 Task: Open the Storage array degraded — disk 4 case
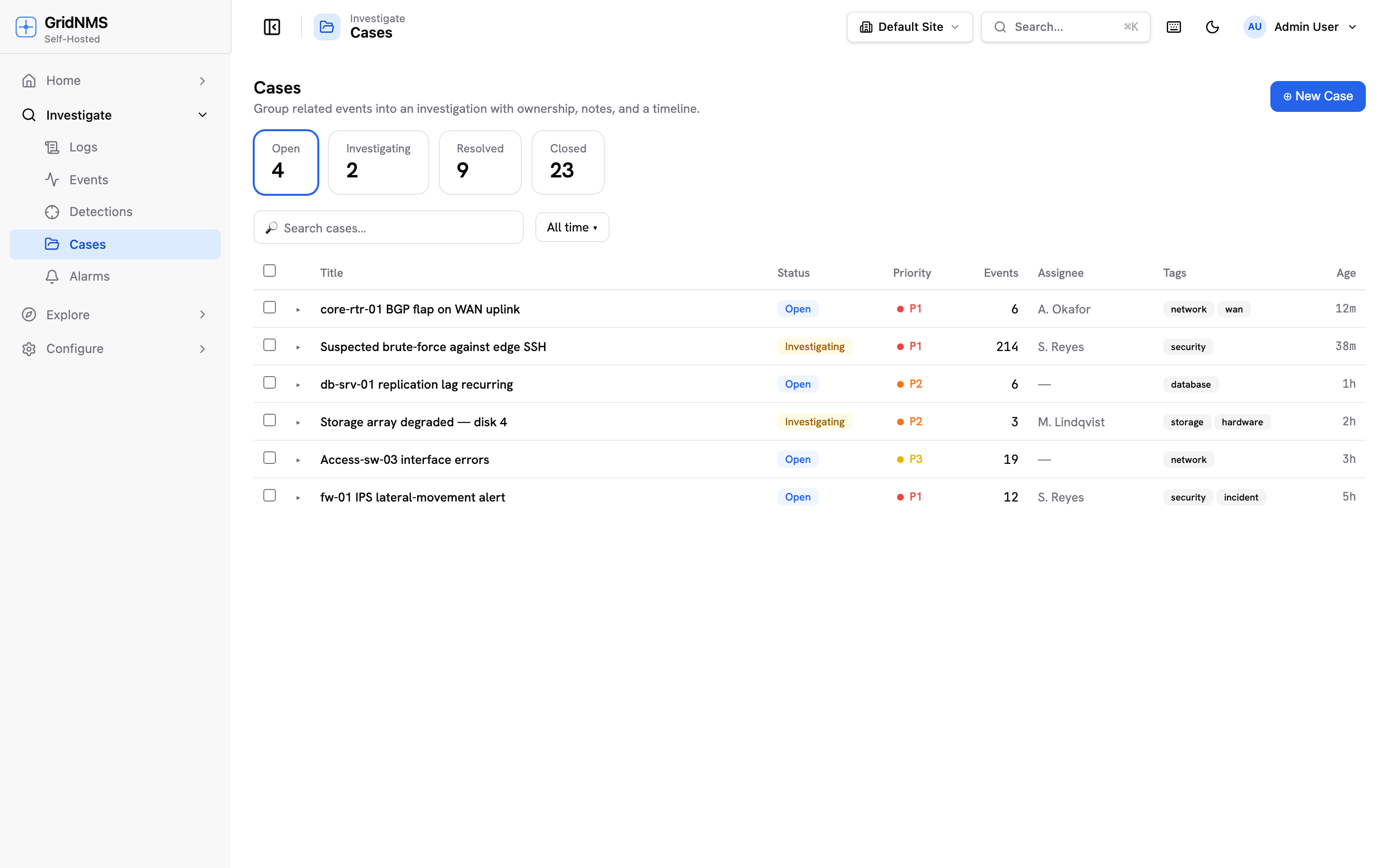413,422
